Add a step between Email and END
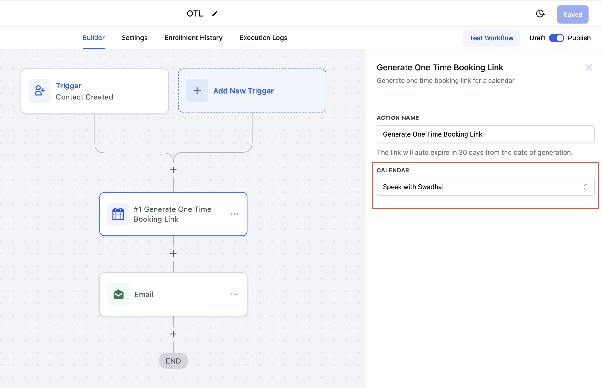 click(173, 334)
